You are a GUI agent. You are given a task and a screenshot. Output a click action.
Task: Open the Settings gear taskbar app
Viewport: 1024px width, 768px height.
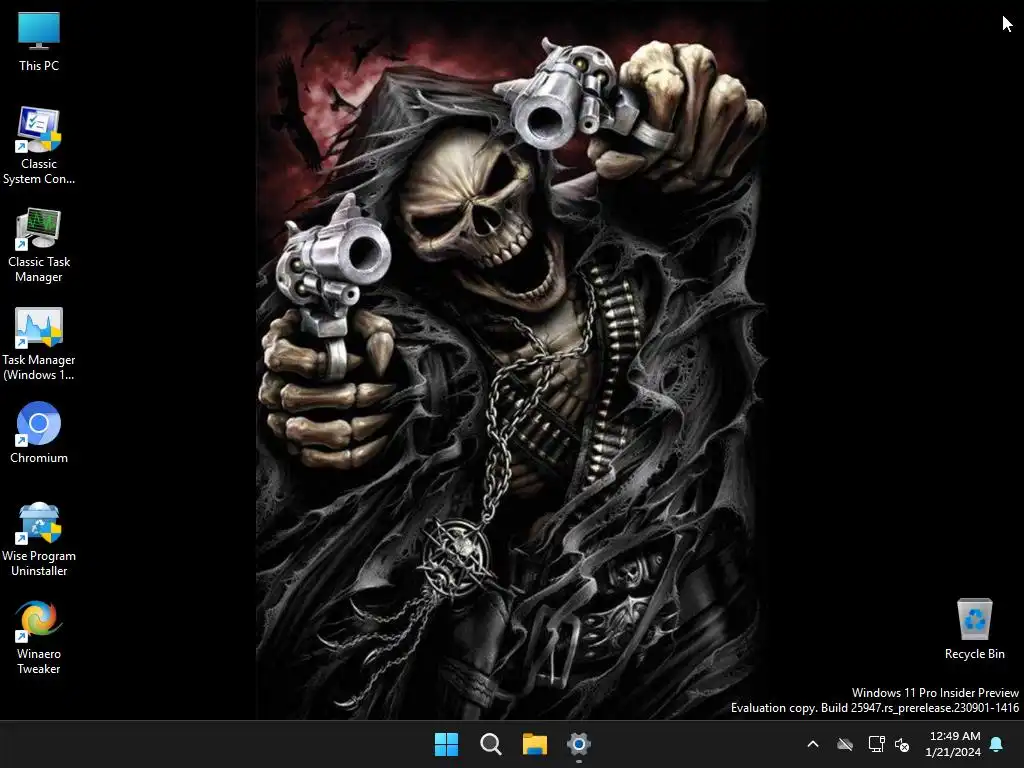coord(579,744)
